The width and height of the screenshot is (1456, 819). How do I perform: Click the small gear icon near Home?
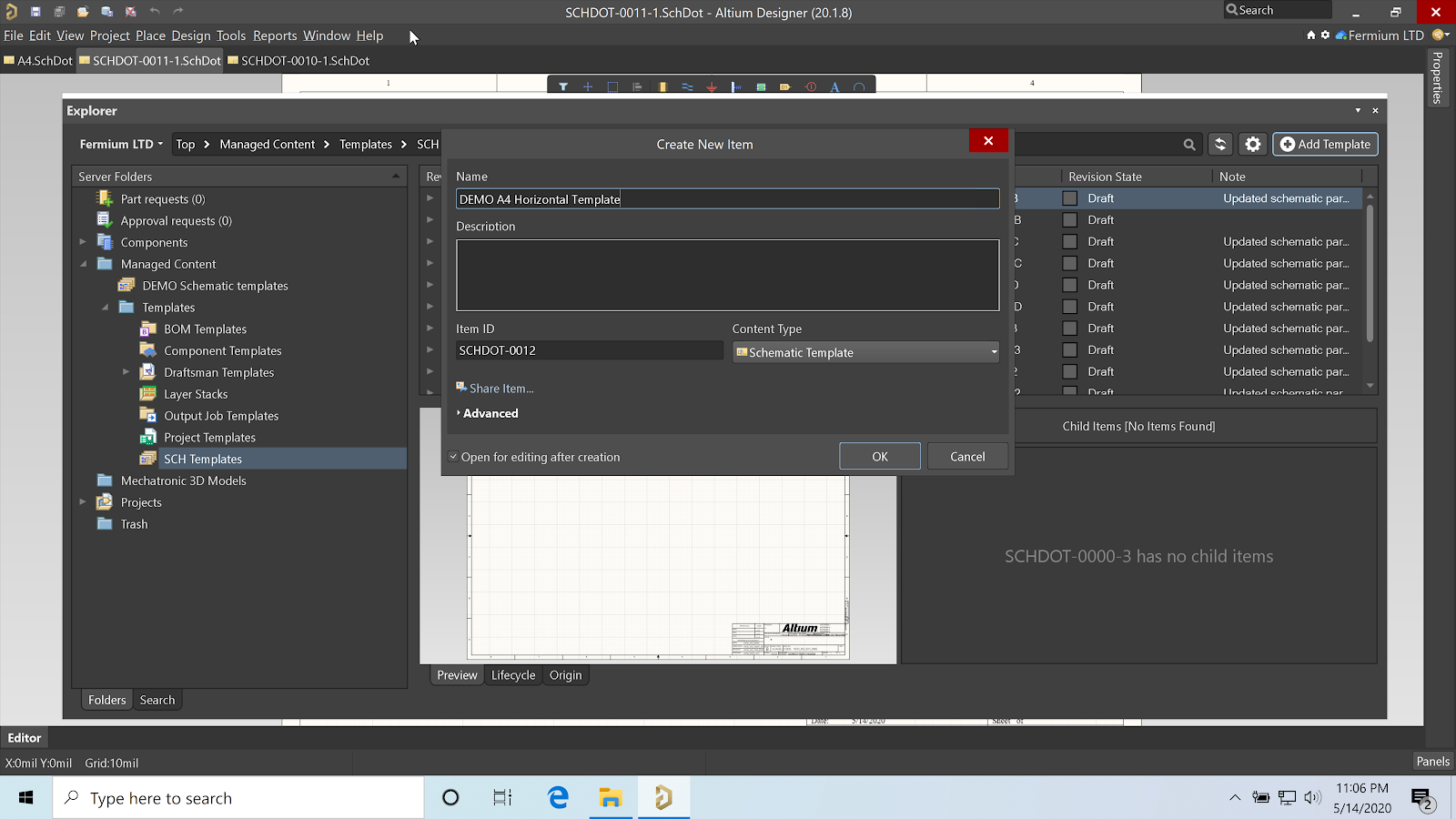click(1325, 35)
